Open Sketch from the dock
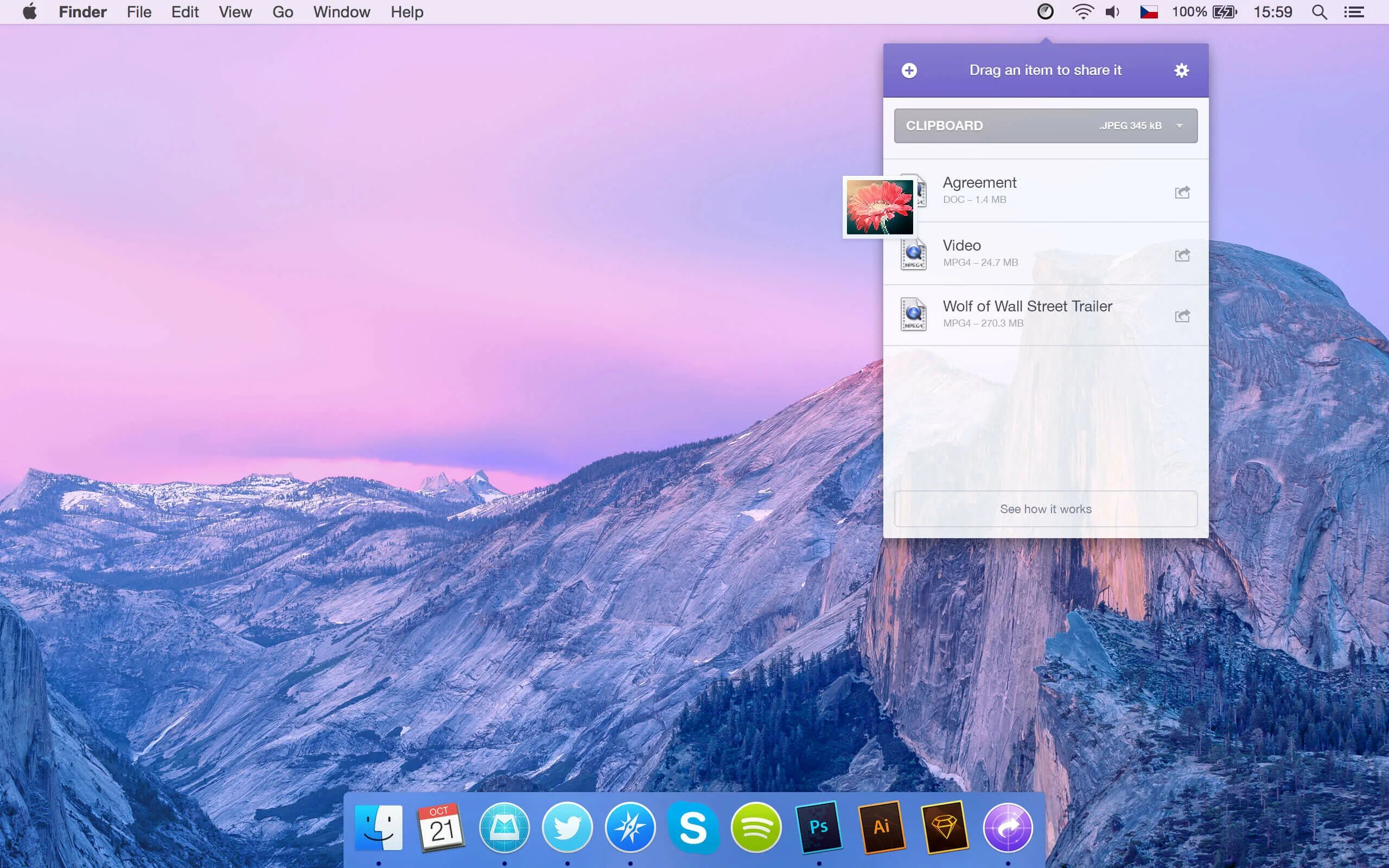The width and height of the screenshot is (1389, 868). (x=945, y=827)
